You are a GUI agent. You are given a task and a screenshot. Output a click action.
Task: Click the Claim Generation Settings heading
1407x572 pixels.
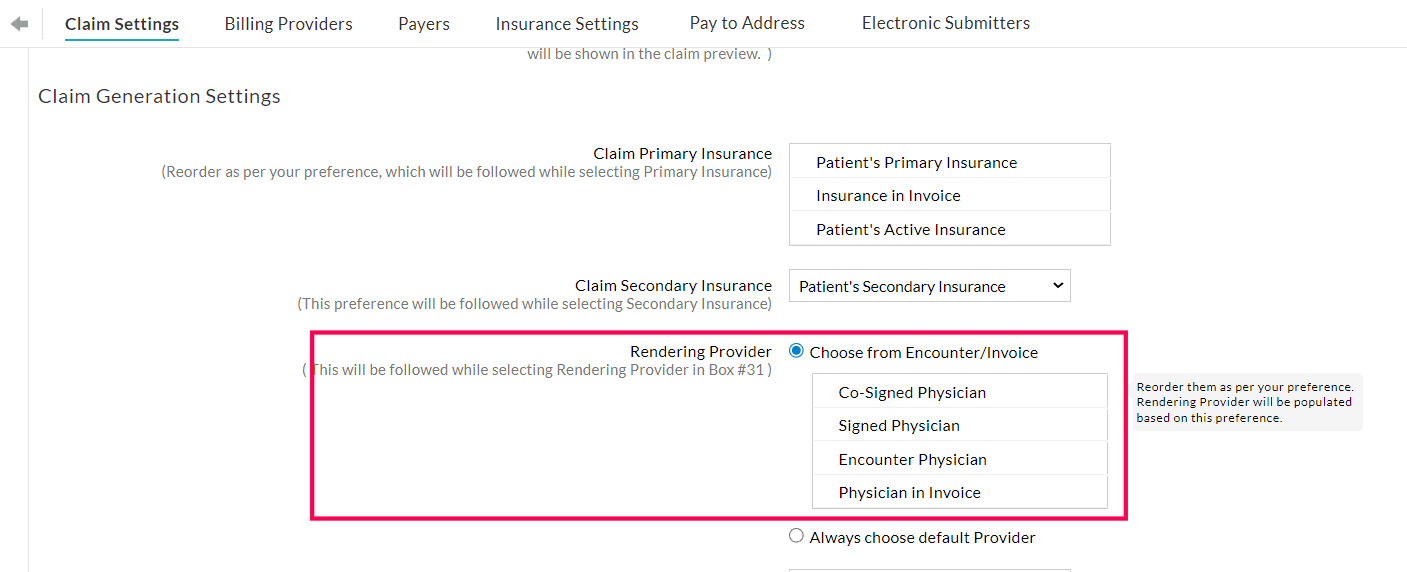(159, 97)
